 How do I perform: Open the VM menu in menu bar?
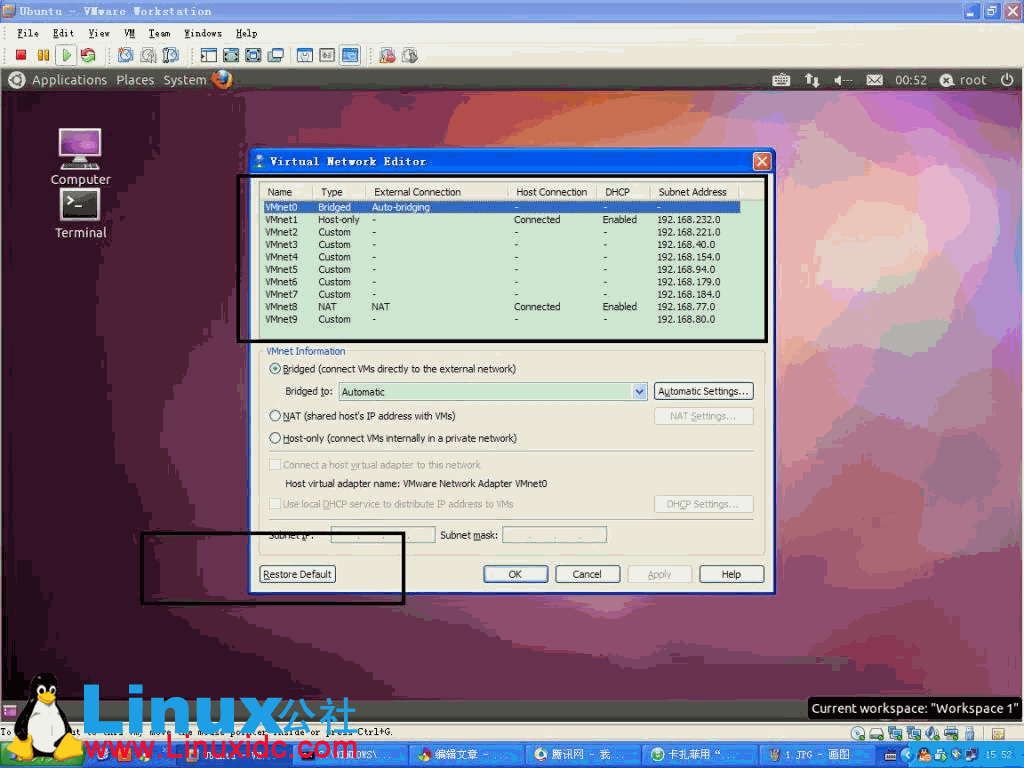pyautogui.click(x=129, y=33)
